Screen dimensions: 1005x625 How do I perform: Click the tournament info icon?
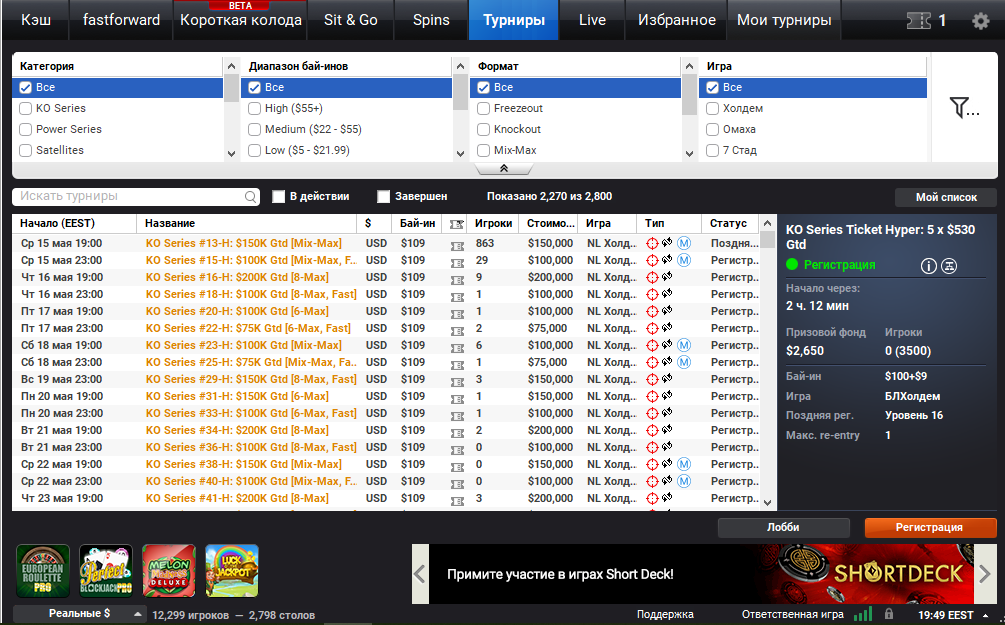928,265
